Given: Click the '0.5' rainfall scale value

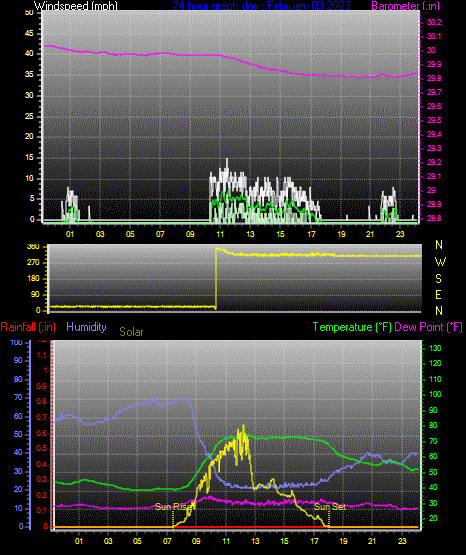Looking at the screenshot, I should point(42,448).
